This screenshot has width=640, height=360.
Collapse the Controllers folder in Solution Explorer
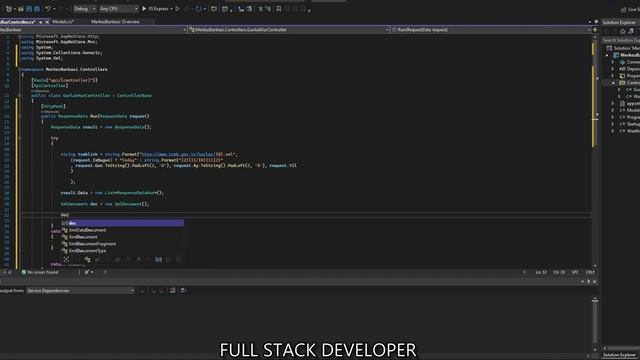pos(613,83)
